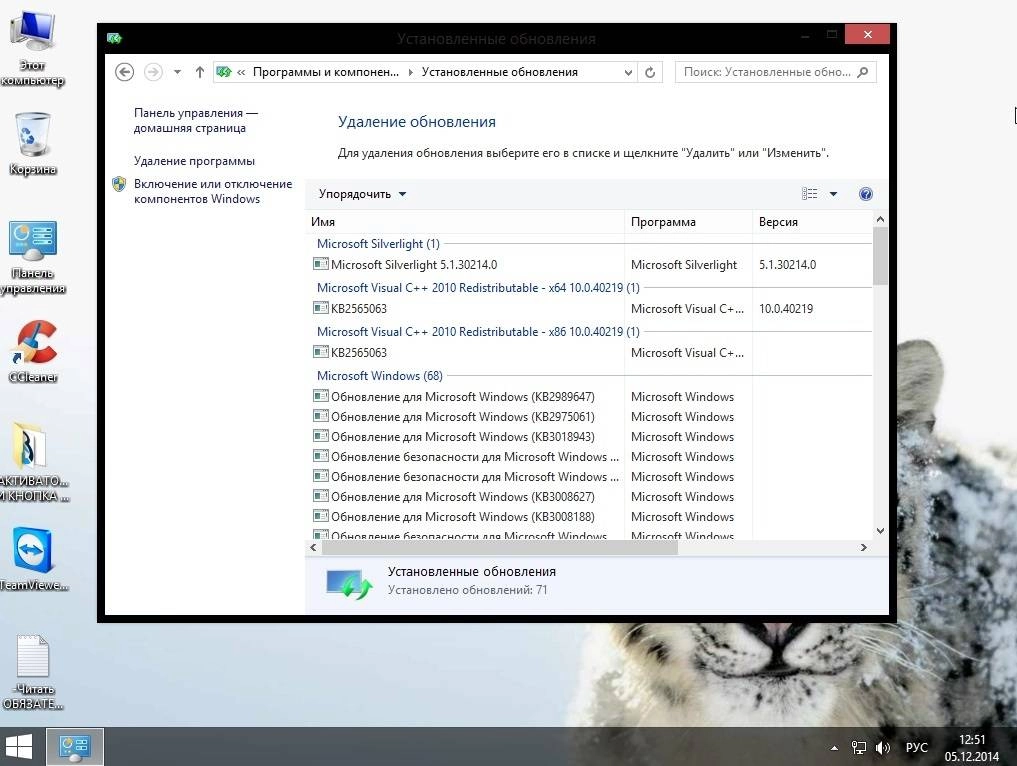Change view with the view icon
The image size is (1017, 766).
coord(809,193)
